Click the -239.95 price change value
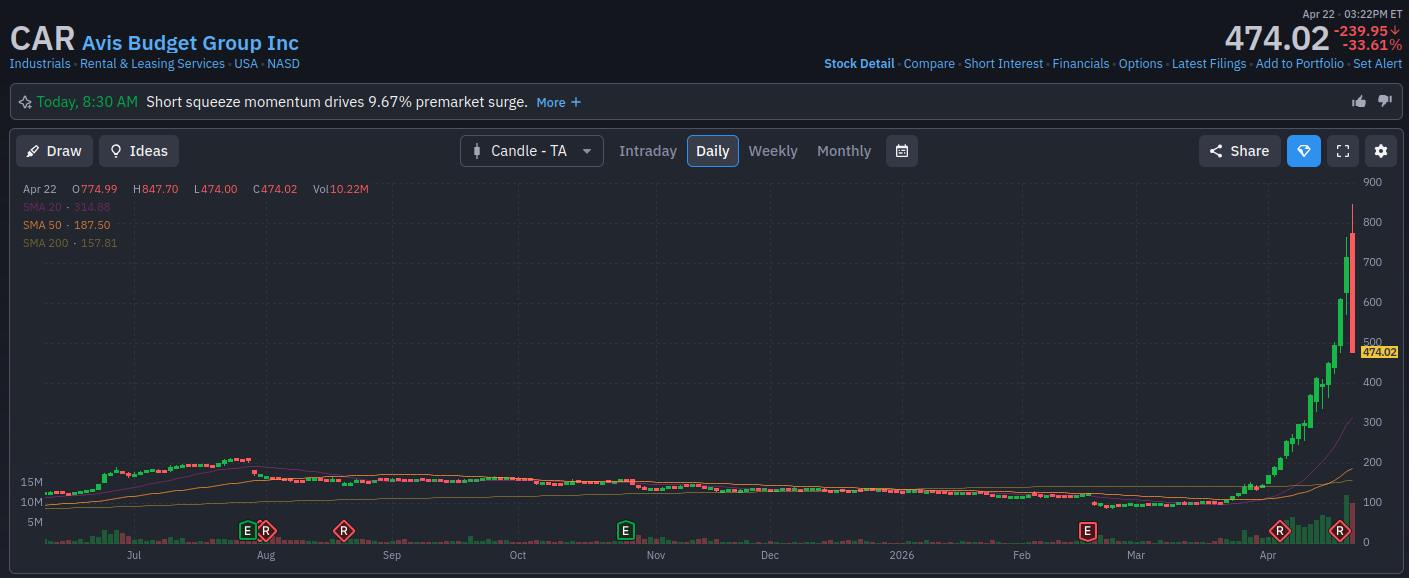The image size is (1409, 578). point(1367,31)
